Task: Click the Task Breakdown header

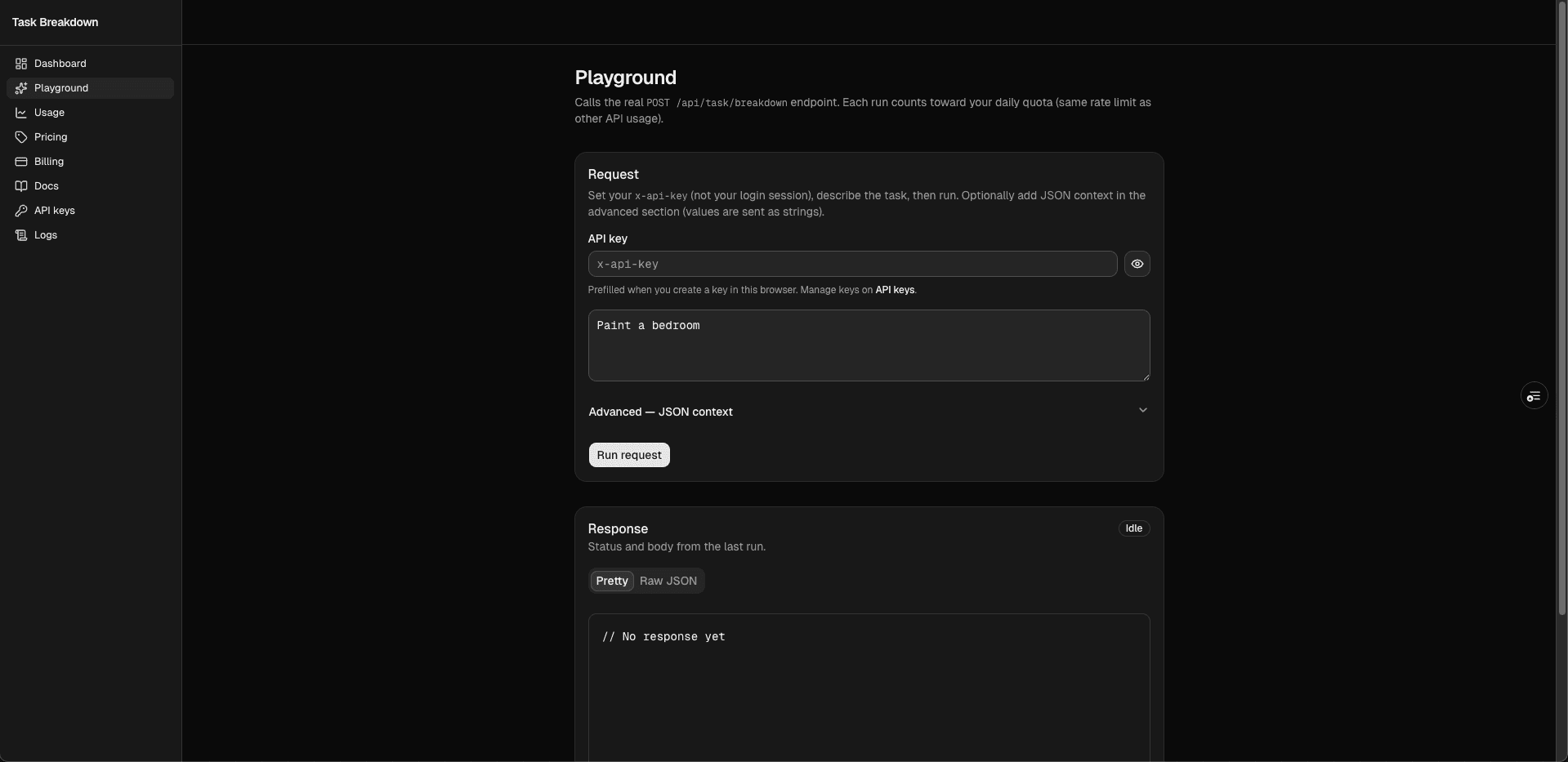Action: click(54, 22)
